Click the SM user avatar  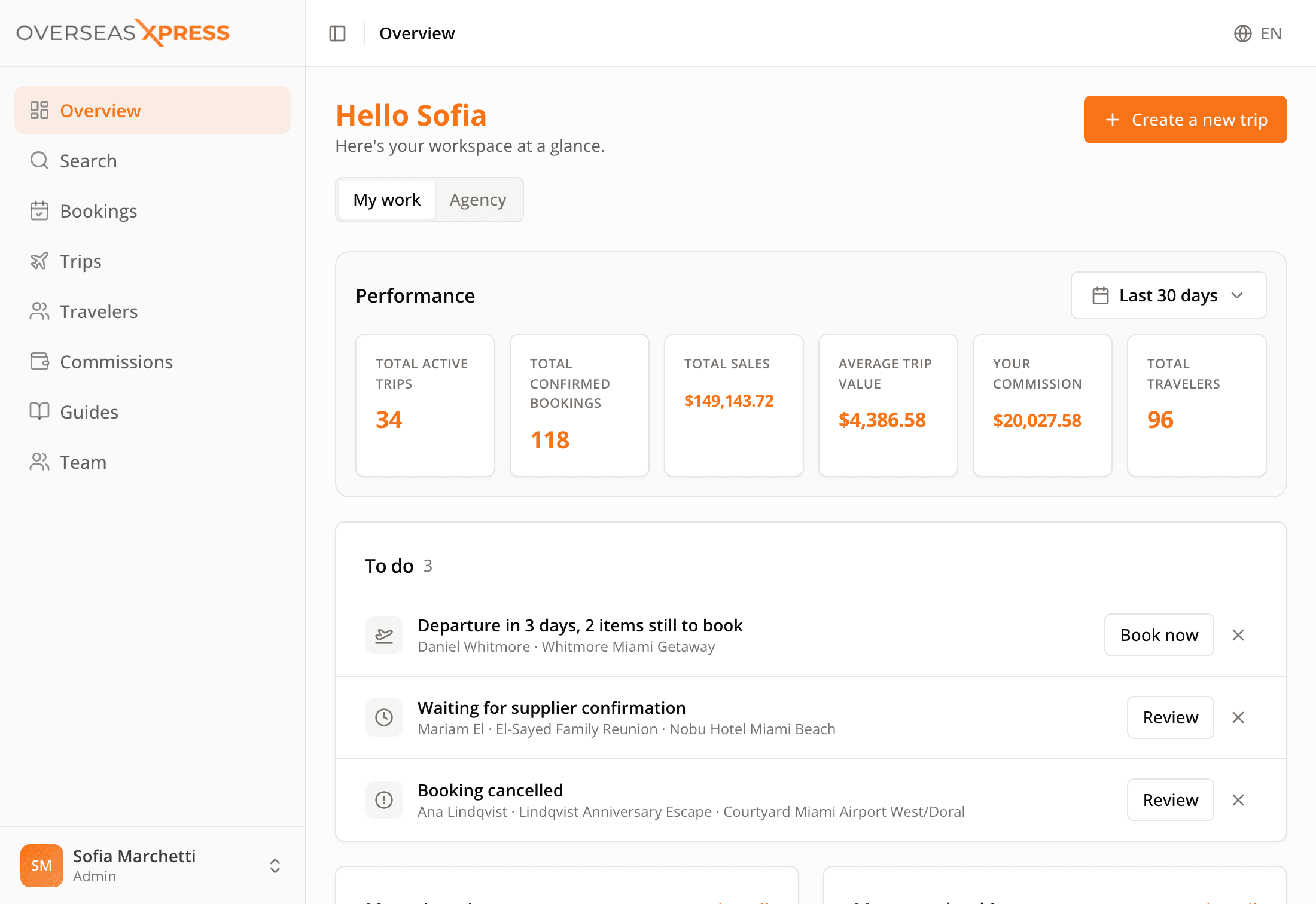[x=42, y=865]
